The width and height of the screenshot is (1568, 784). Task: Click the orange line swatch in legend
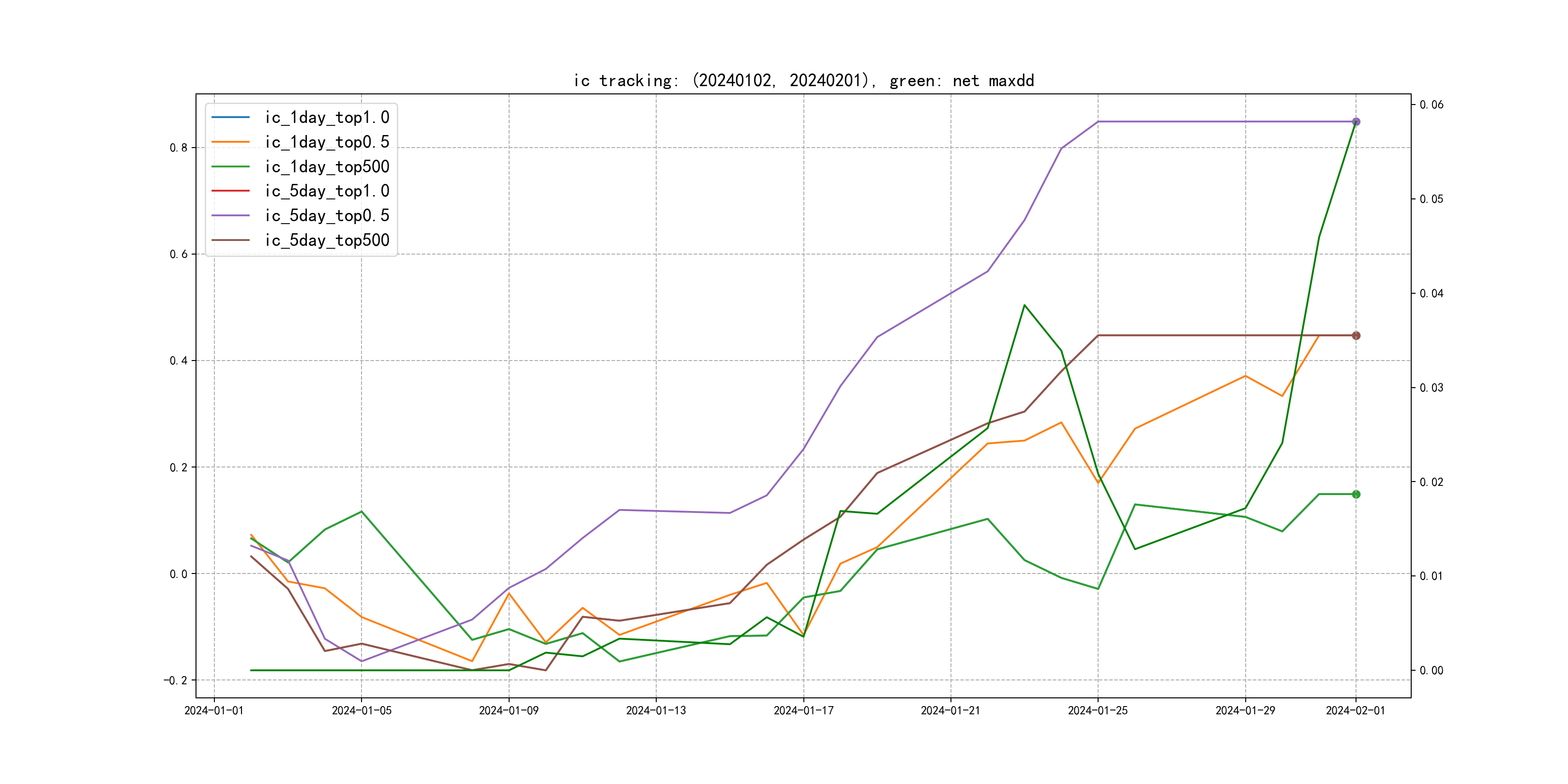click(231, 142)
